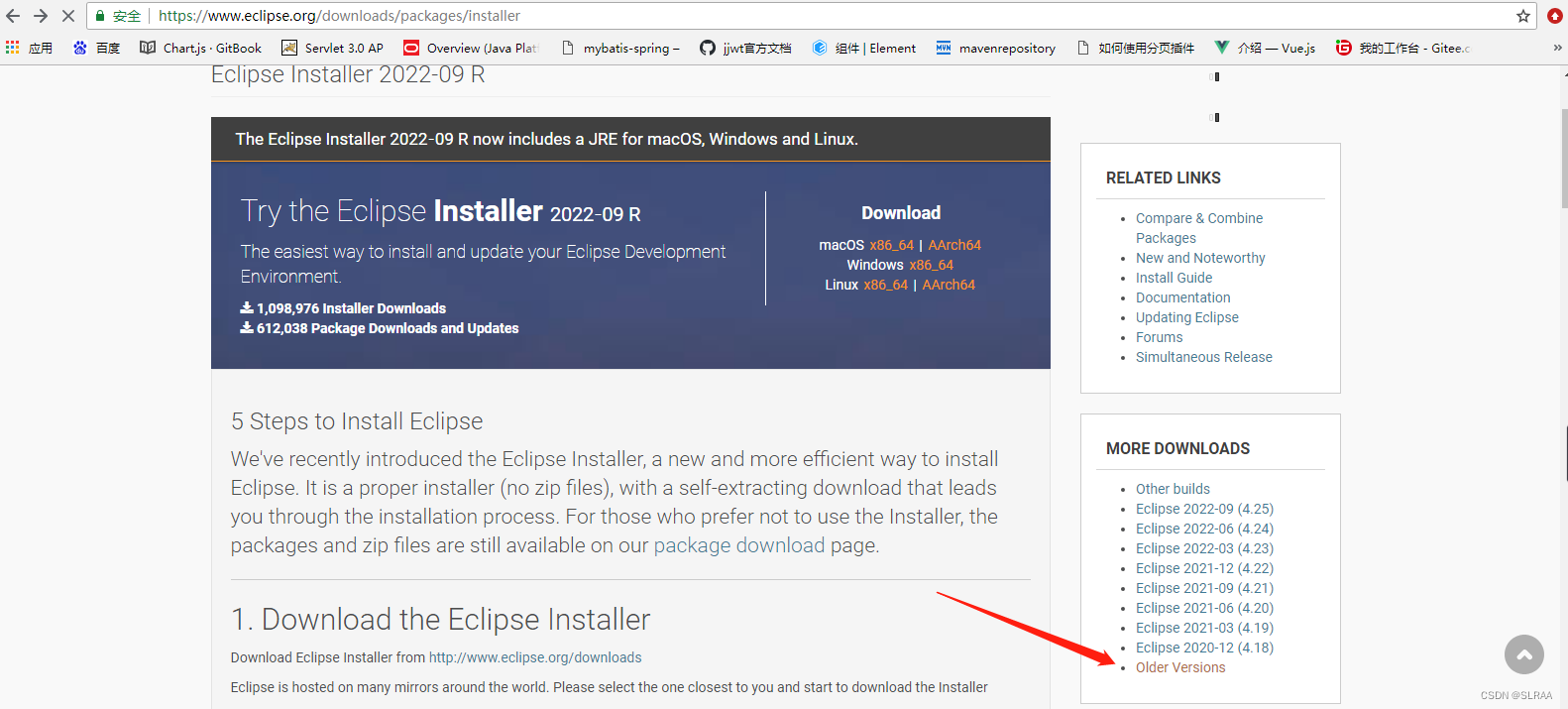Open Eclipse 2022-06 (4.24) link
The height and width of the screenshot is (709, 1568).
tap(1204, 529)
